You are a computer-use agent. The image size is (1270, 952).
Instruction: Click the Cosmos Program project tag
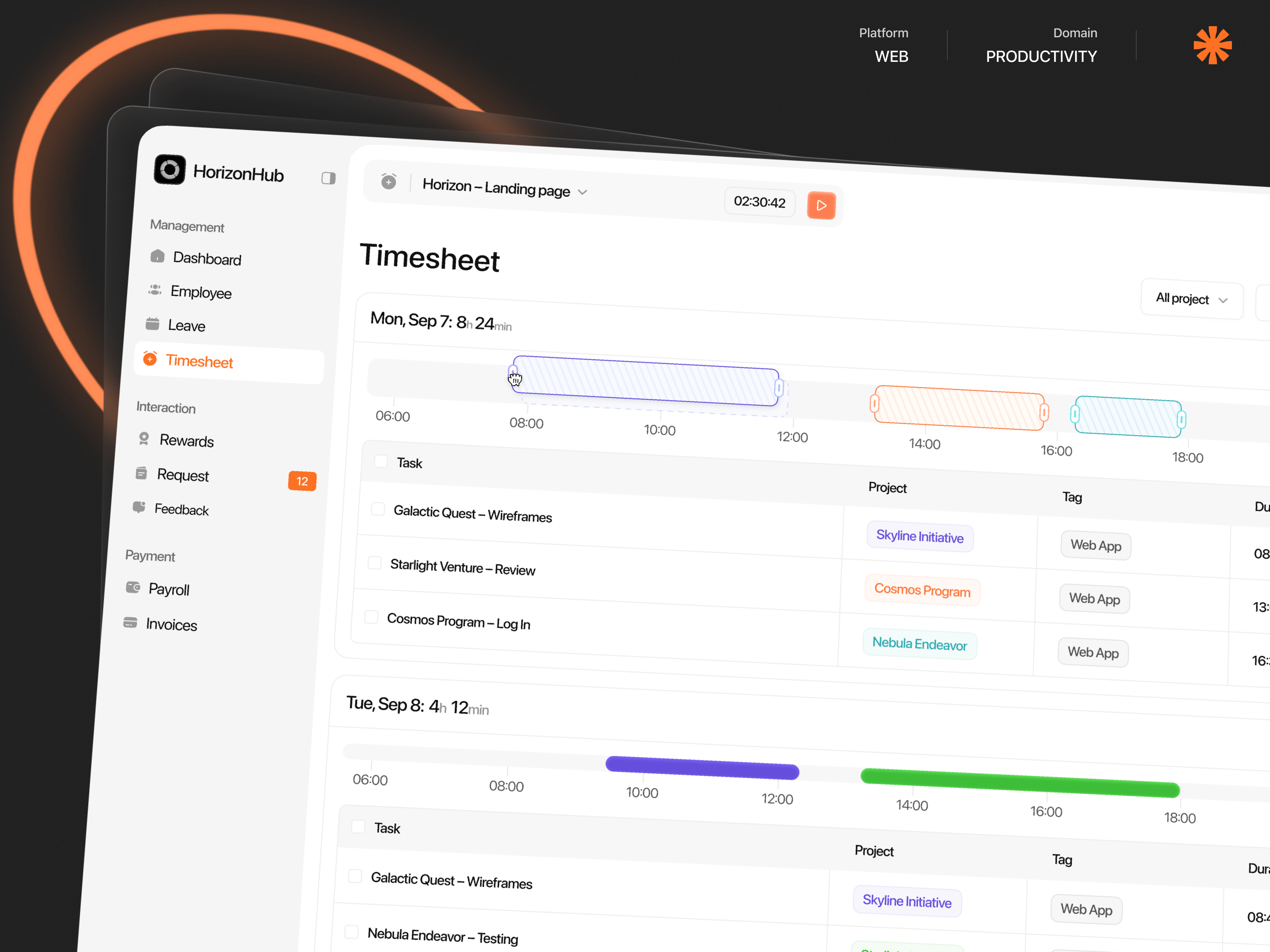tap(922, 591)
